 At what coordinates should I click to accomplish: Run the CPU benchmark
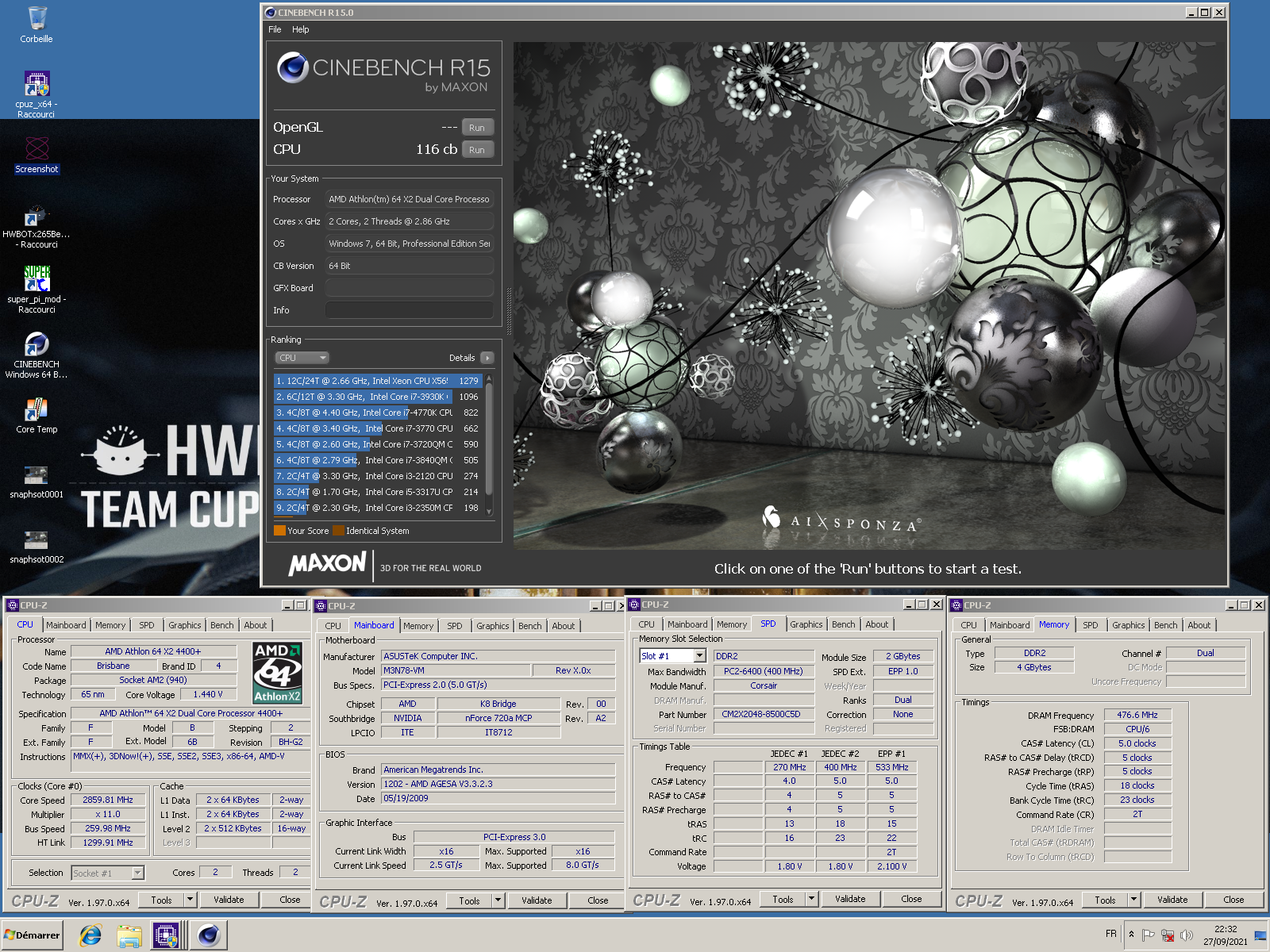click(x=477, y=150)
